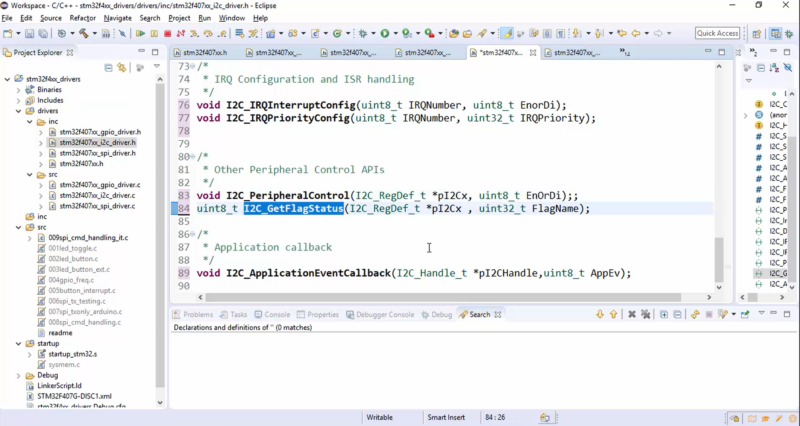Open the Refactor menu

(x=83, y=18)
